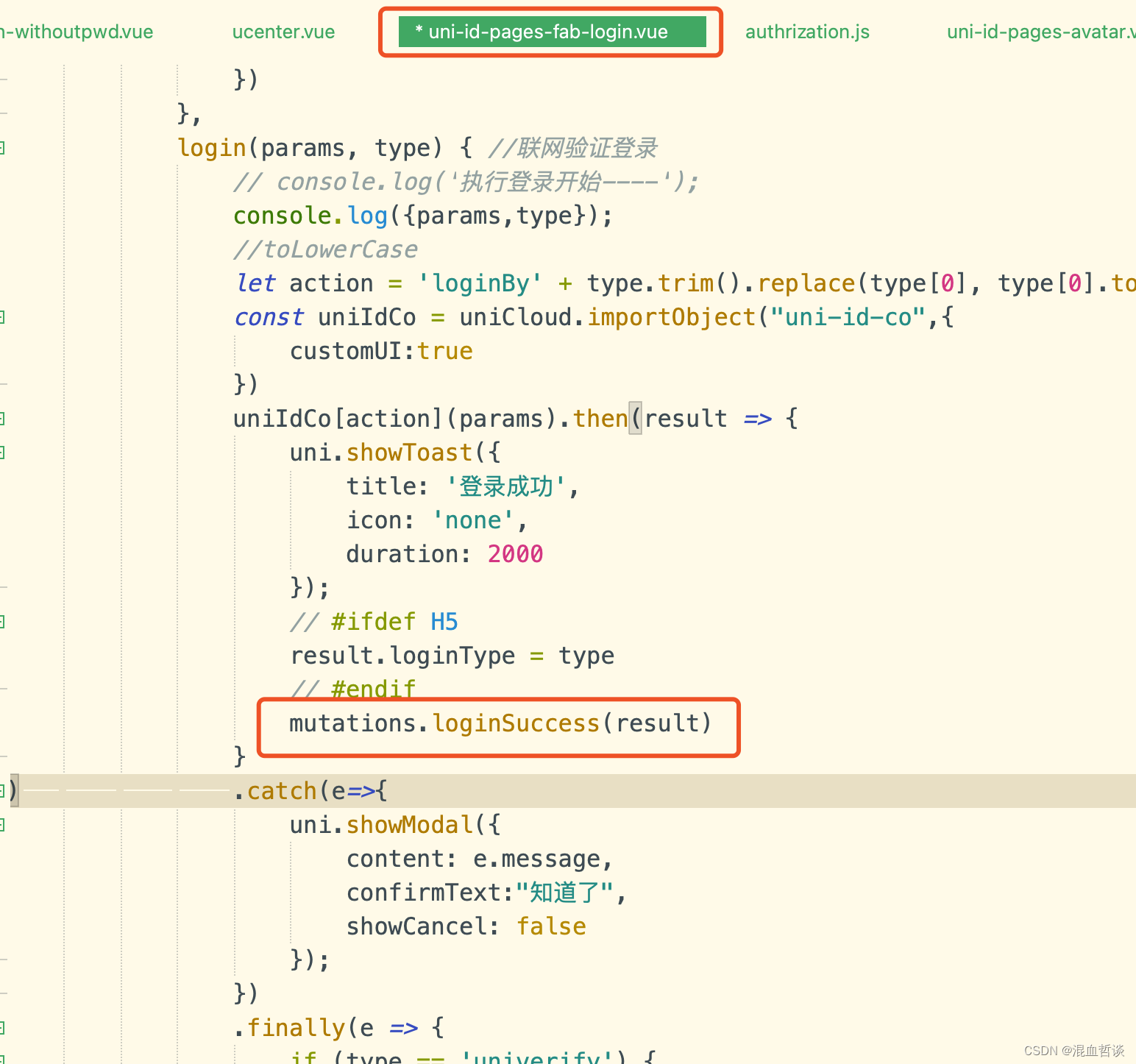The width and height of the screenshot is (1136, 1064).
Task: Click the if (type == 'univerify') line
Action: point(473,1057)
